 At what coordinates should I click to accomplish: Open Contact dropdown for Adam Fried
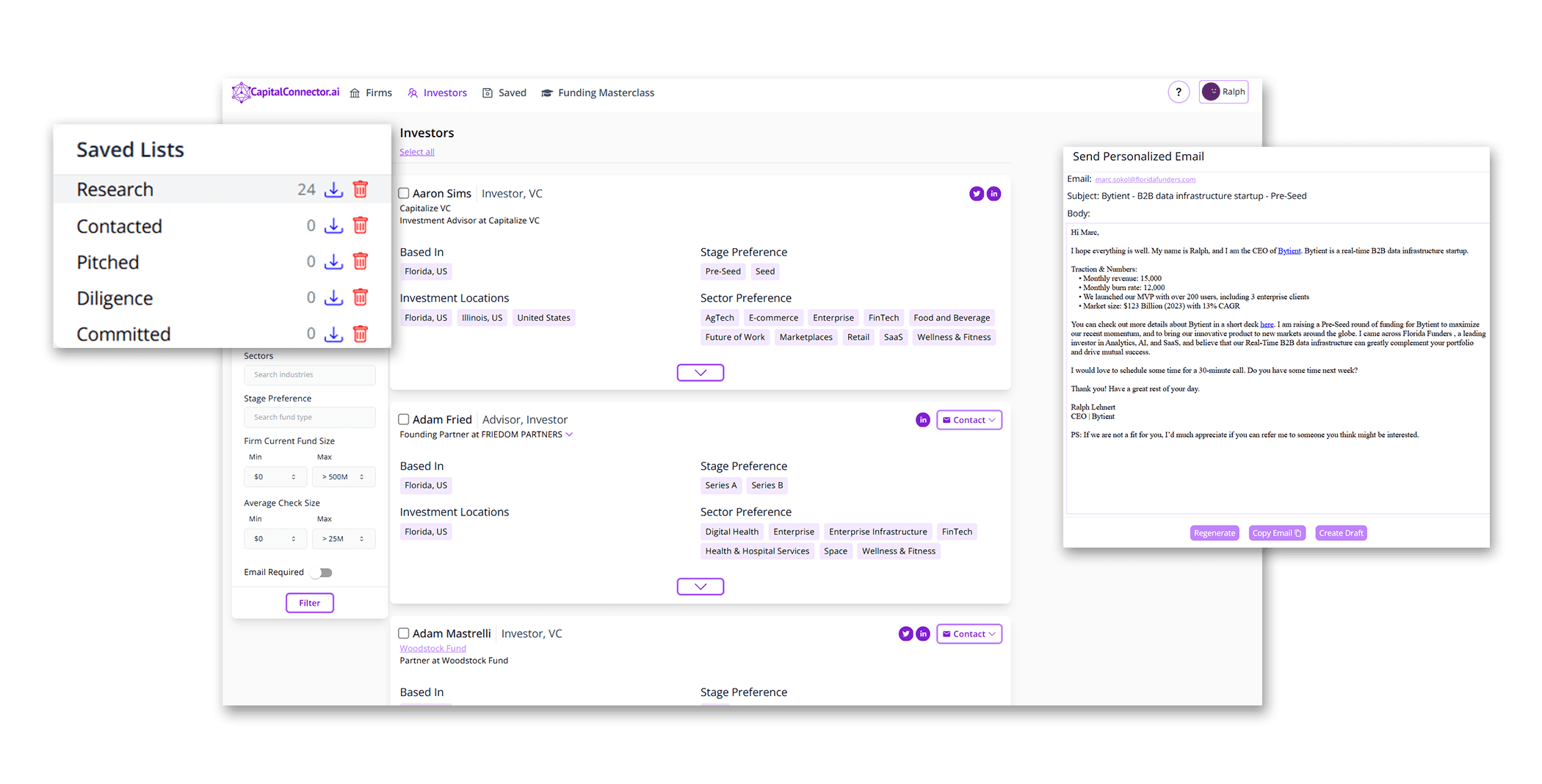coord(969,420)
